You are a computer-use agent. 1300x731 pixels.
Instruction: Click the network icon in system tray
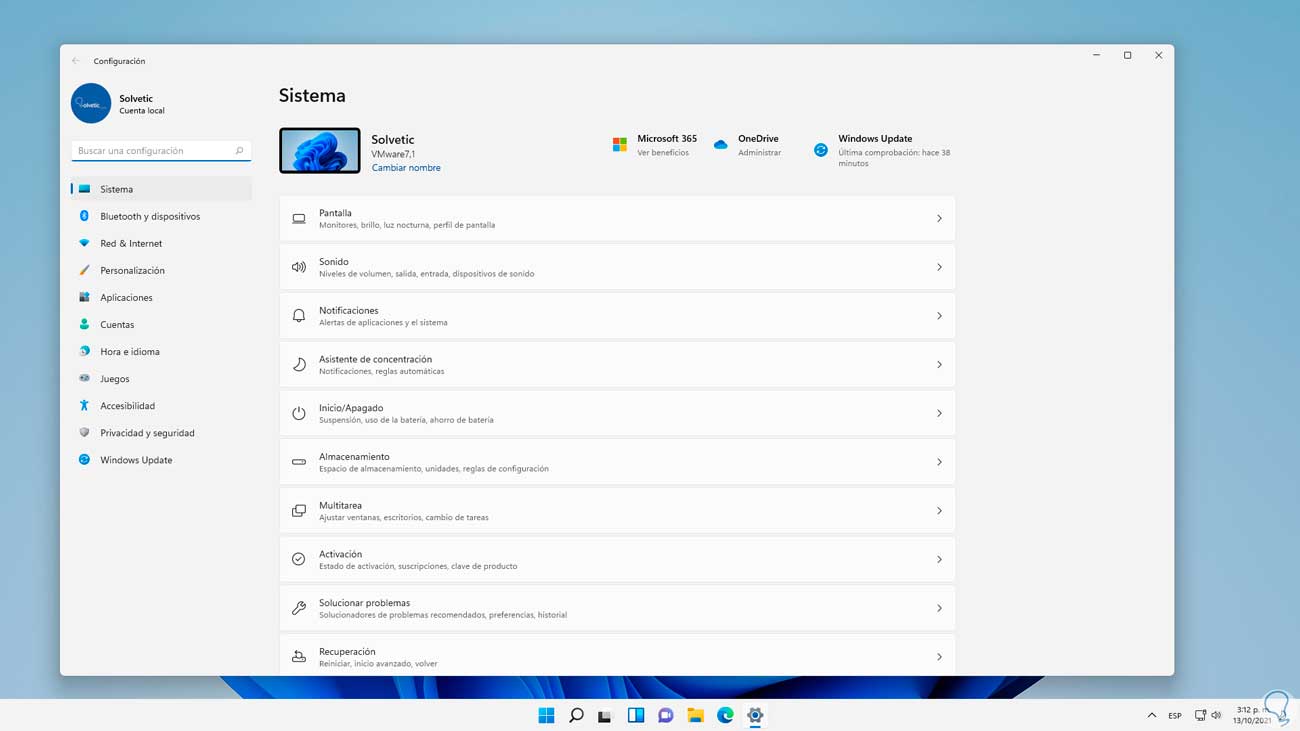click(1200, 715)
